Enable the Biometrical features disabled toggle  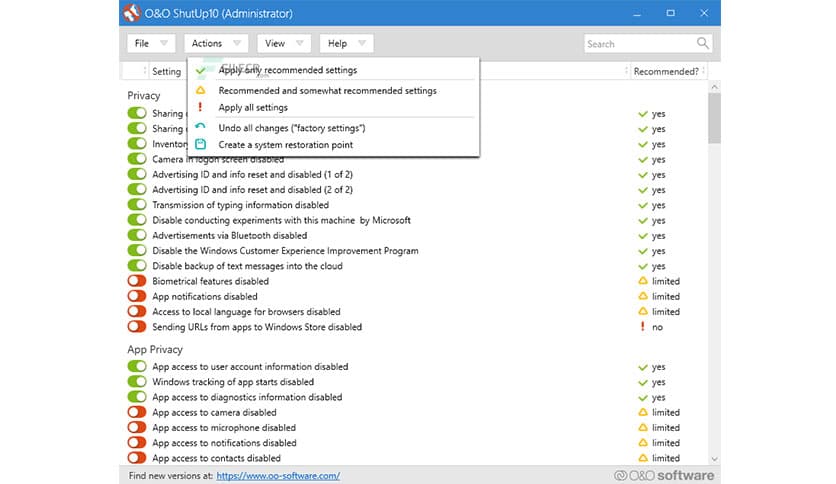coord(137,281)
